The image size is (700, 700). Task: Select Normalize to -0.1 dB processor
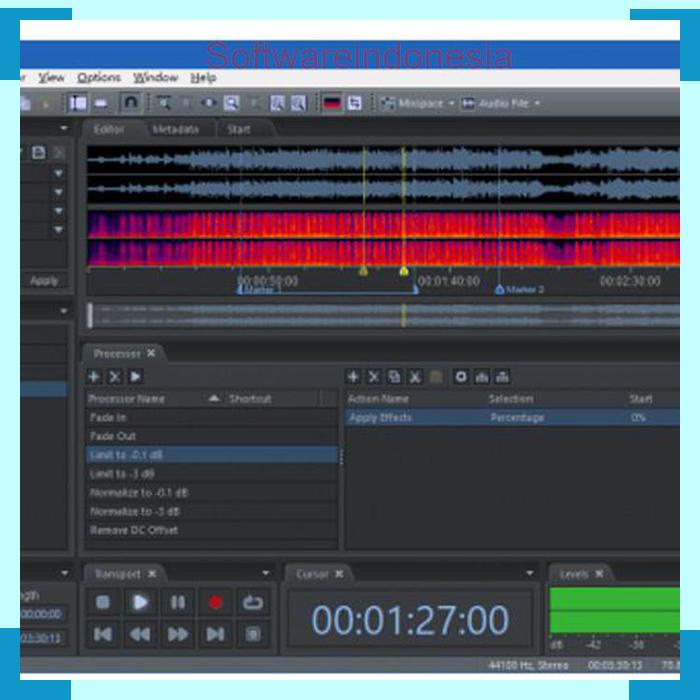(211, 492)
